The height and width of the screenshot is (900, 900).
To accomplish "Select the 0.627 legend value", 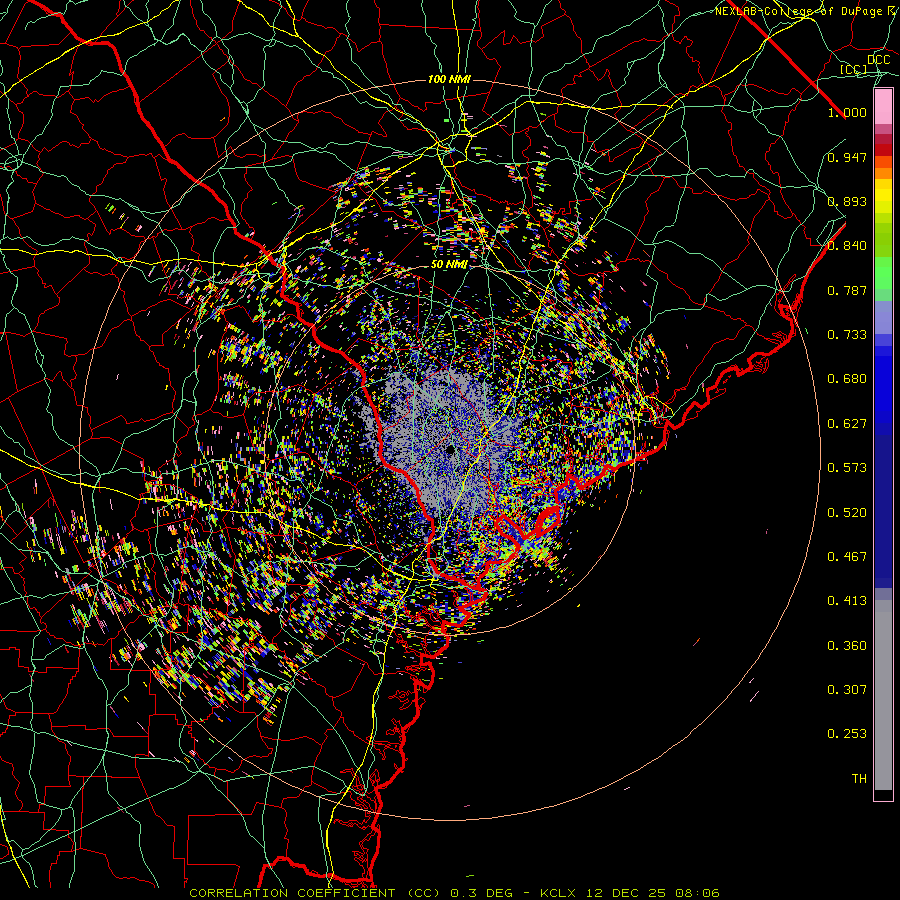I will [847, 424].
